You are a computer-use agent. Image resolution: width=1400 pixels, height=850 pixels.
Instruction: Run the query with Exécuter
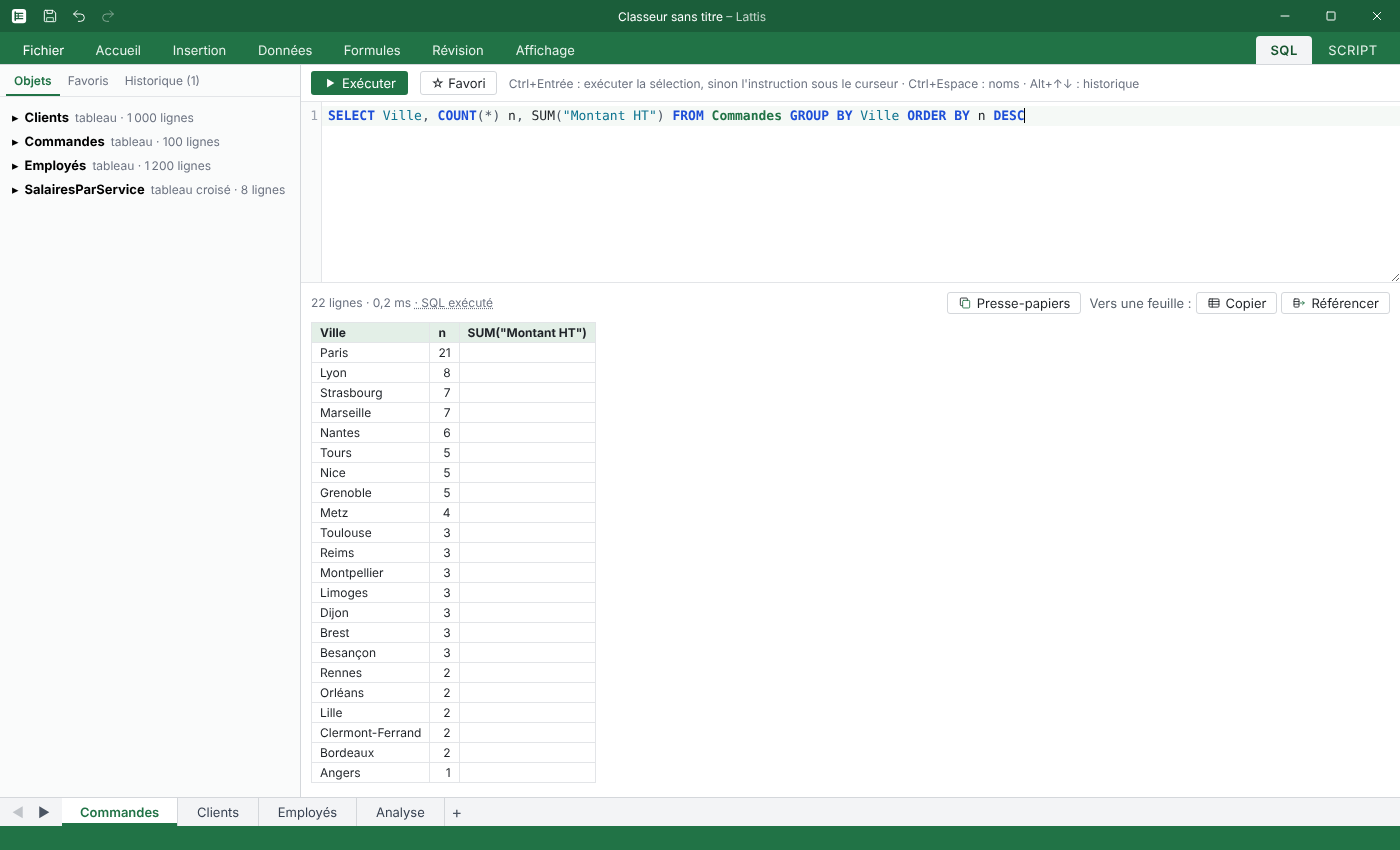(x=360, y=84)
